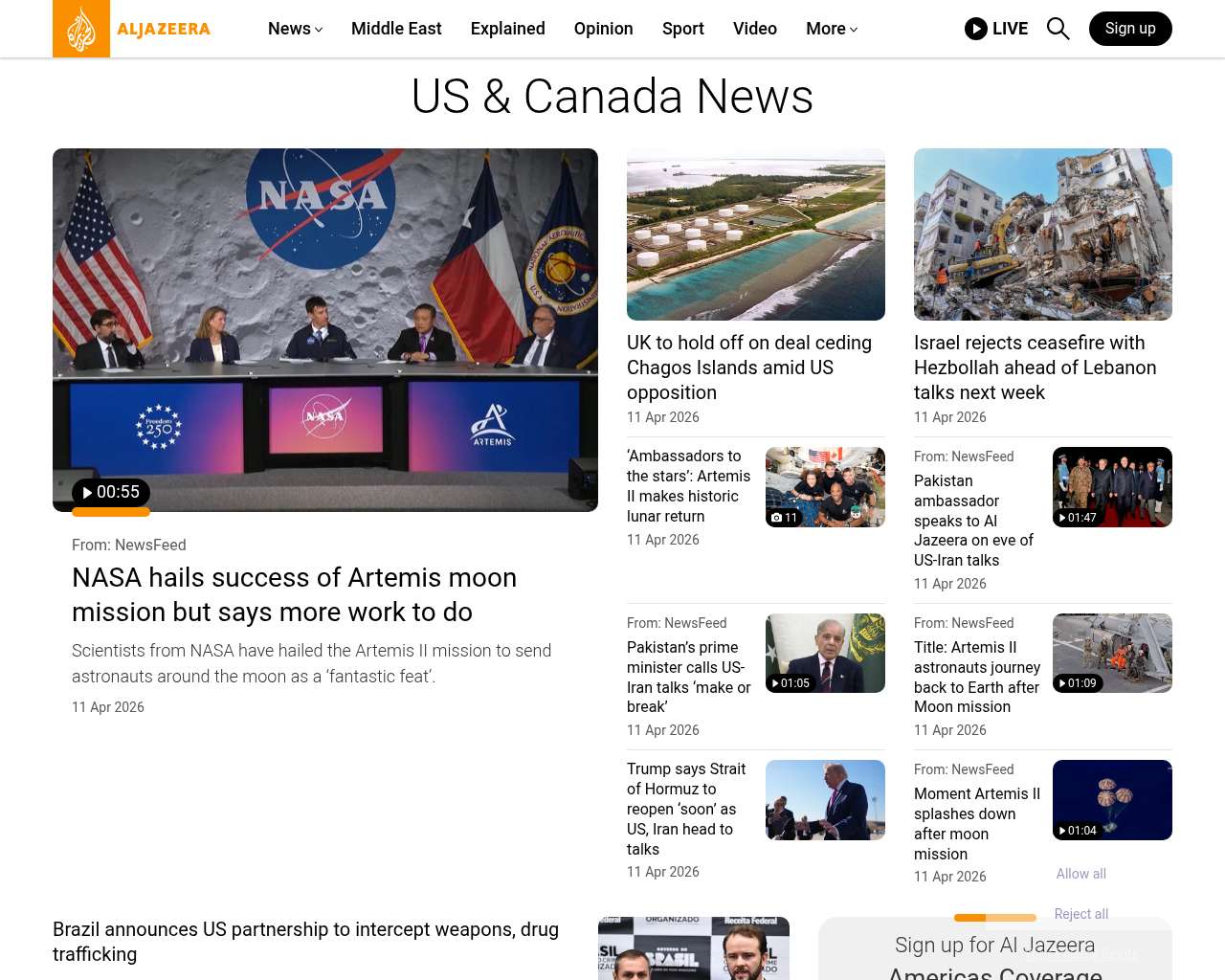This screenshot has width=1225, height=980.
Task: Play the NASA Artemis 00:55 video
Action: coord(111,492)
